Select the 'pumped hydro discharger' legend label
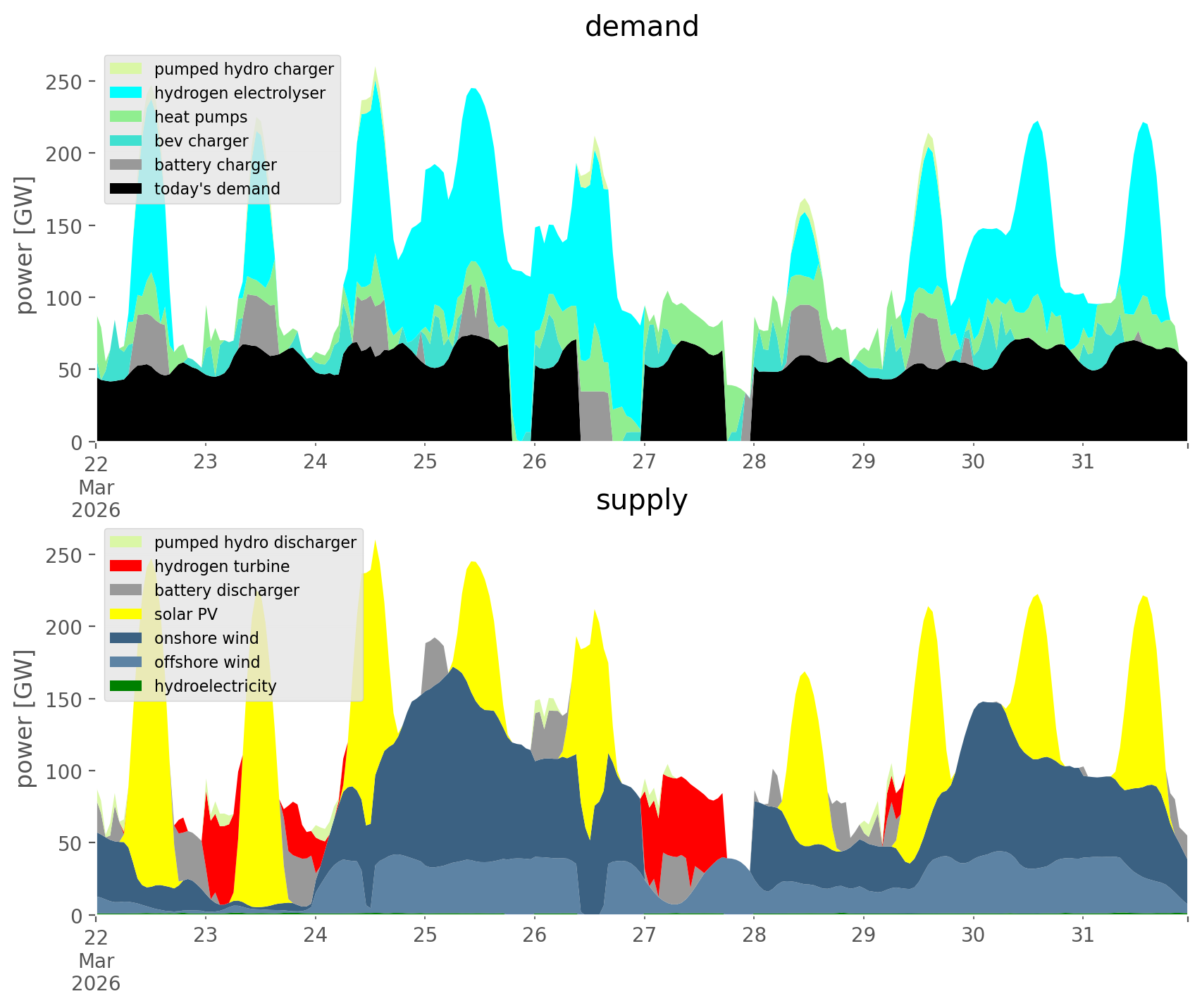Viewport: 1202px width, 1008px height. pyautogui.click(x=255, y=542)
